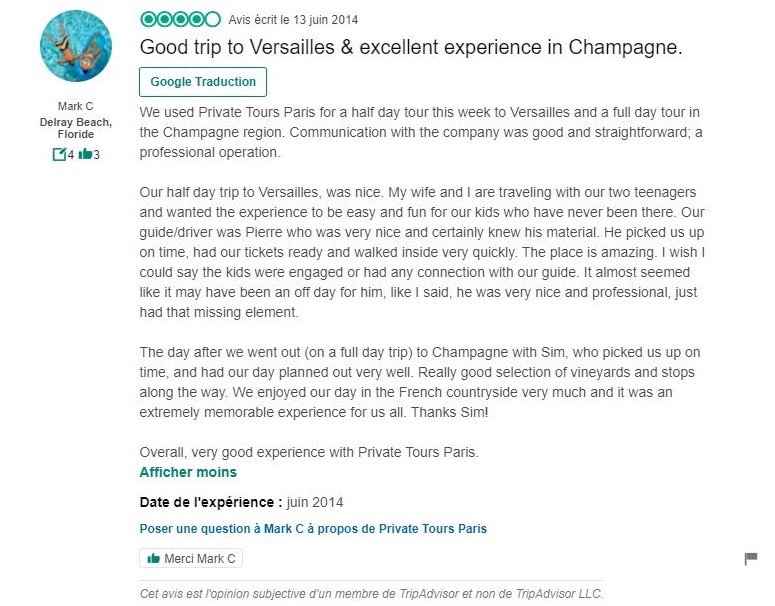775x606 pixels.
Task: Collapse review with Afficher moins
Action: tap(188, 472)
